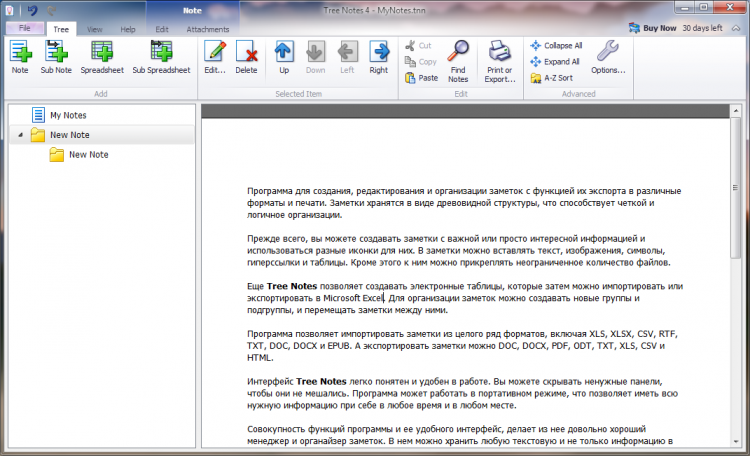Click the bold words Tree Notes after Еще
Screen dimensions: 750x456
pyautogui.click(x=292, y=286)
